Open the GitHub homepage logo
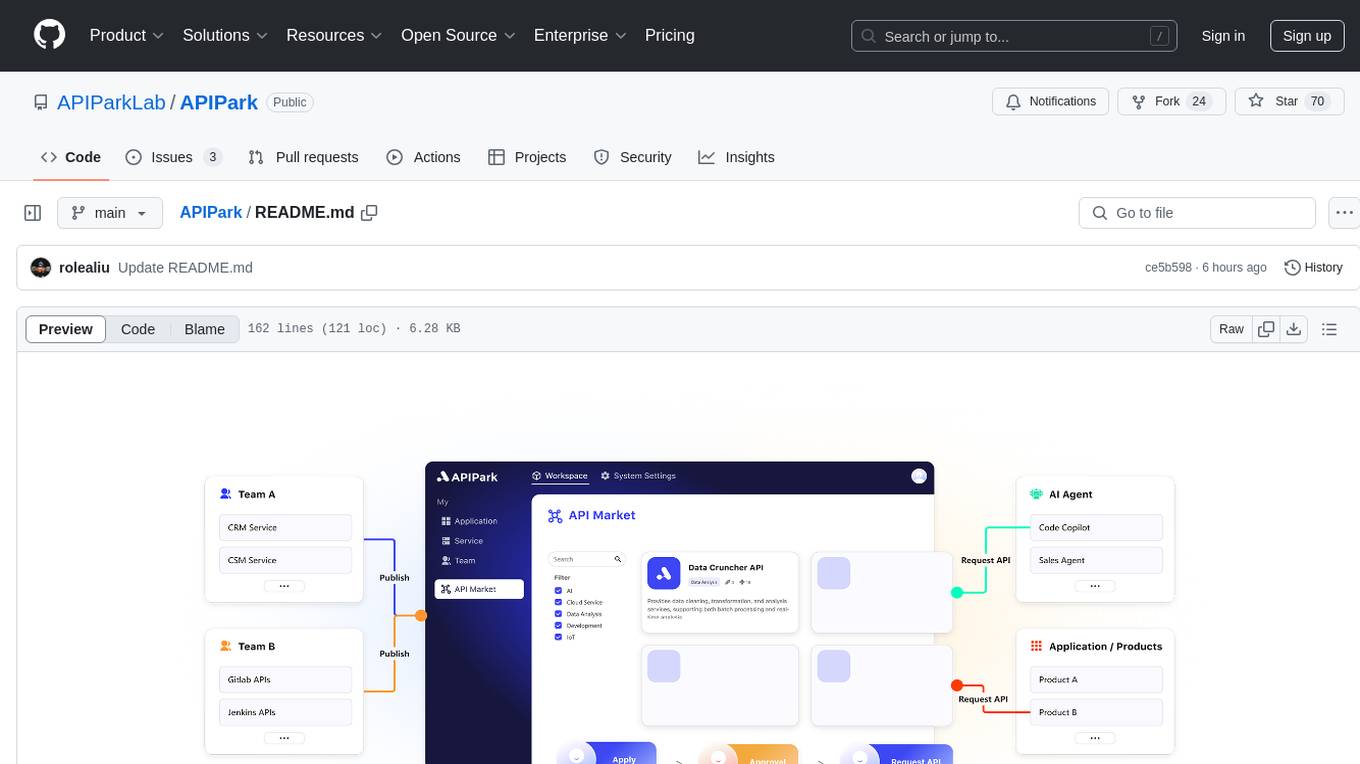The width and height of the screenshot is (1360, 764). coord(49,35)
